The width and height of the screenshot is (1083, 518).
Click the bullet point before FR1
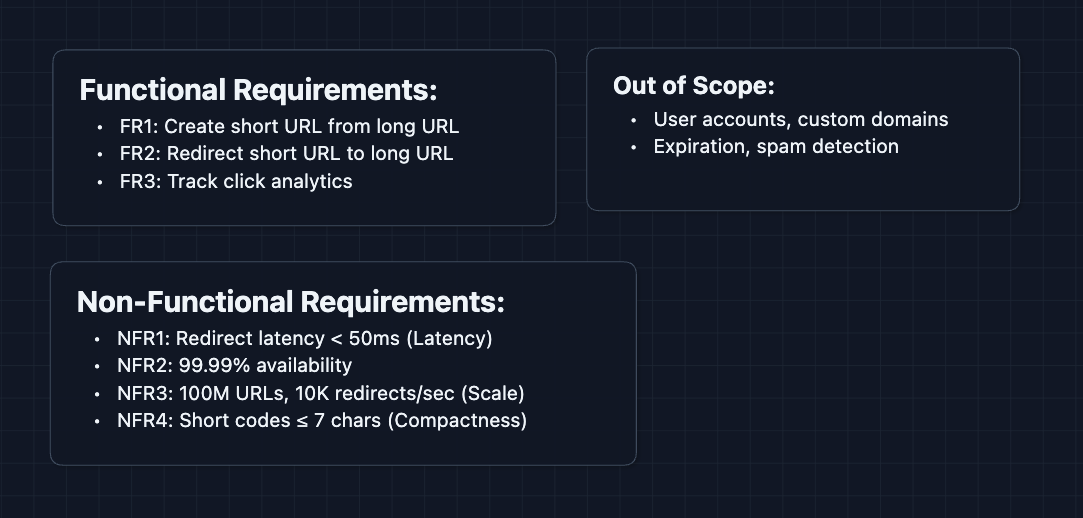click(99, 128)
